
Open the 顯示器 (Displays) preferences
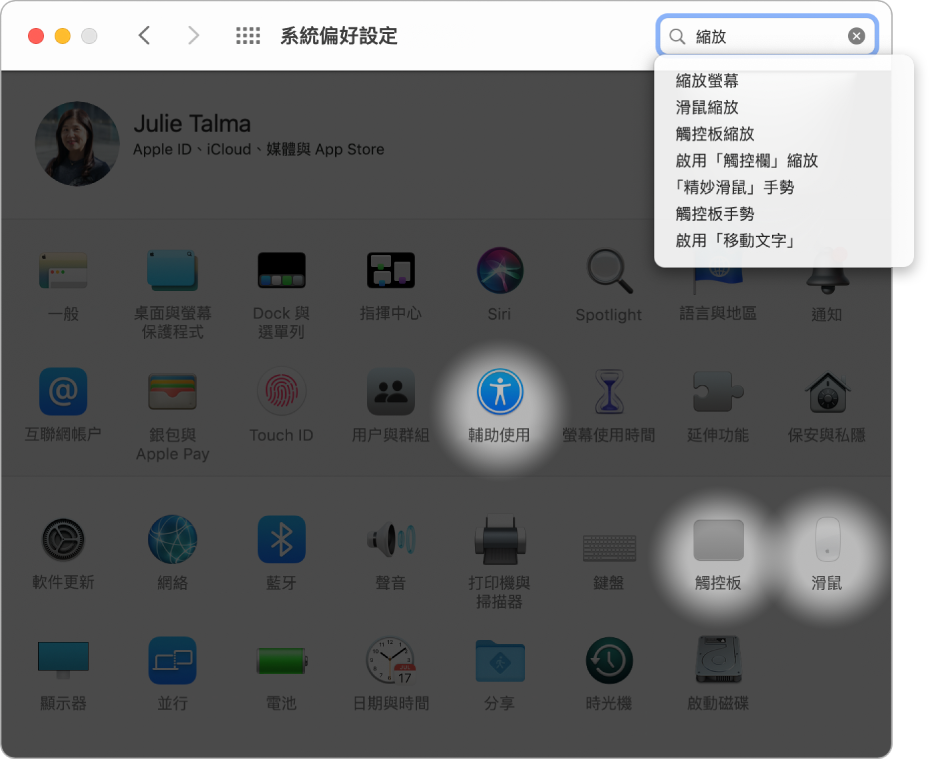pos(63,660)
